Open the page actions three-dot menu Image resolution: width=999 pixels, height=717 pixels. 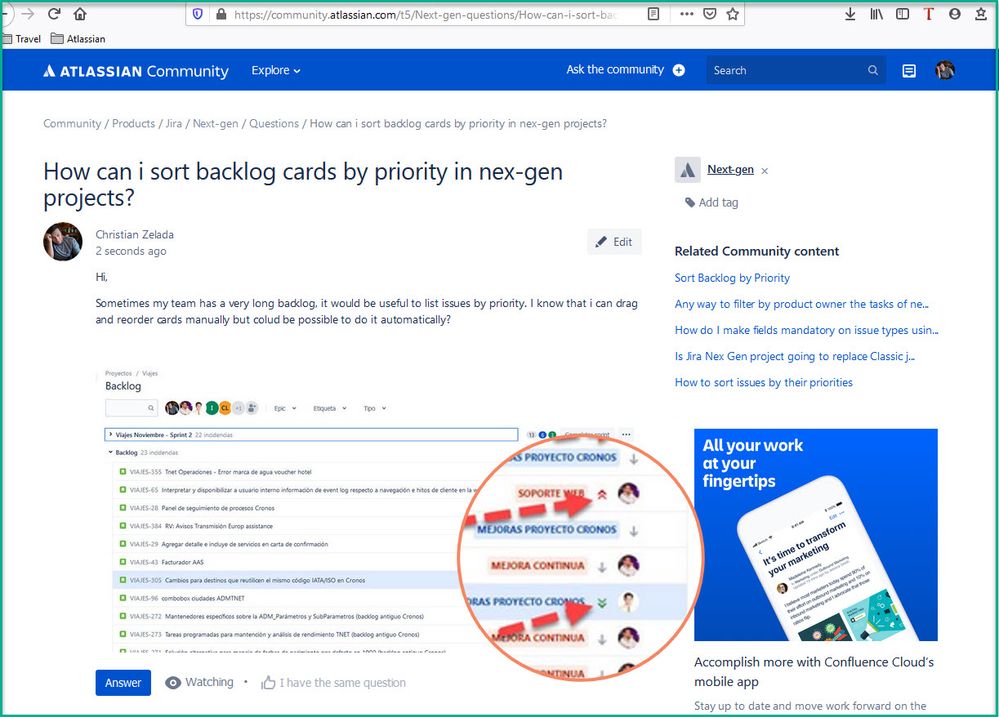click(686, 14)
